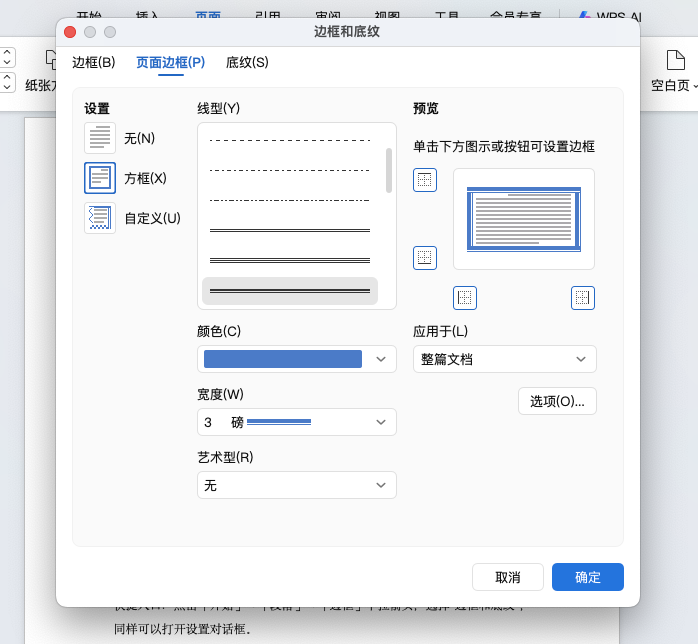Image resolution: width=698 pixels, height=644 pixels.
Task: Select the highlighted thick-thin line style
Action: click(290, 291)
